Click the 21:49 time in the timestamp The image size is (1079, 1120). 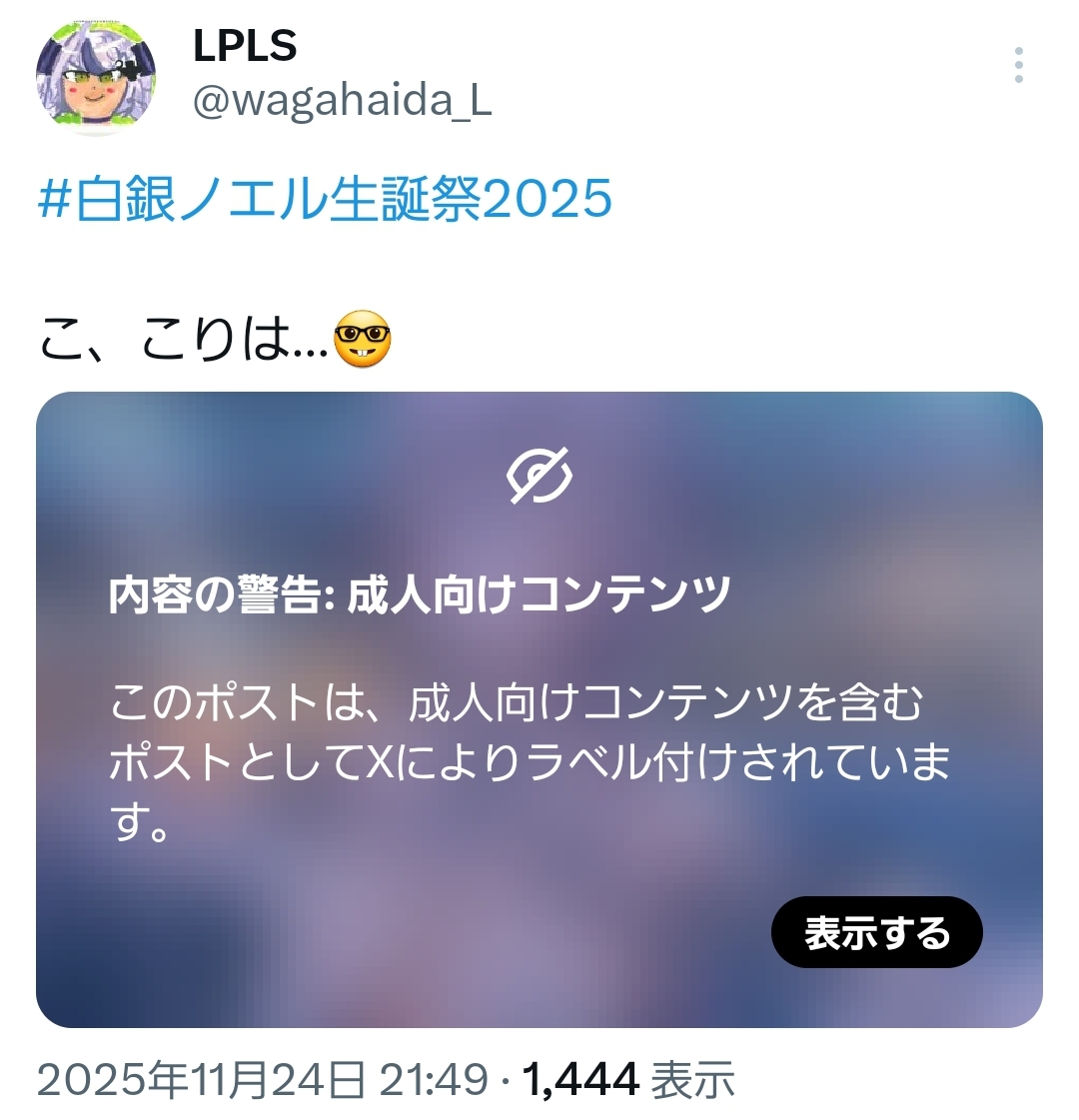point(434,1079)
